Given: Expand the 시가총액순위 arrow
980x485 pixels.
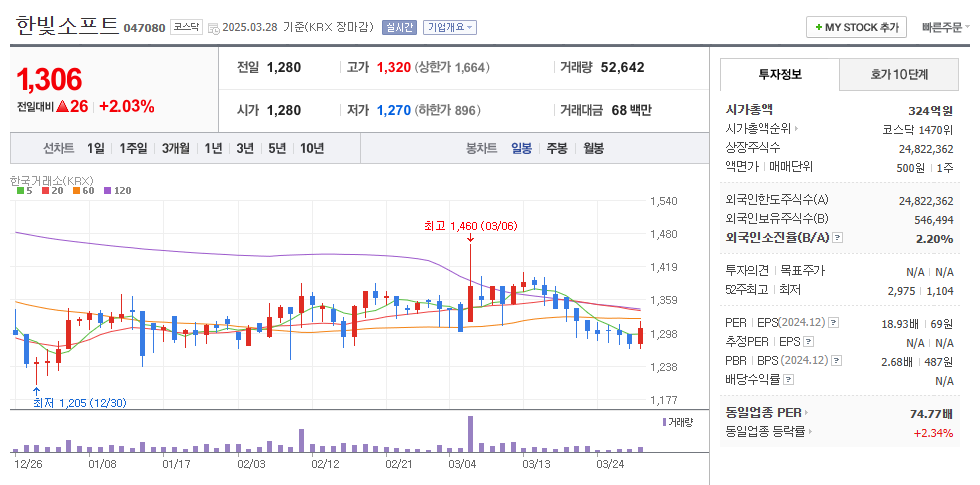Looking at the screenshot, I should 797,129.
